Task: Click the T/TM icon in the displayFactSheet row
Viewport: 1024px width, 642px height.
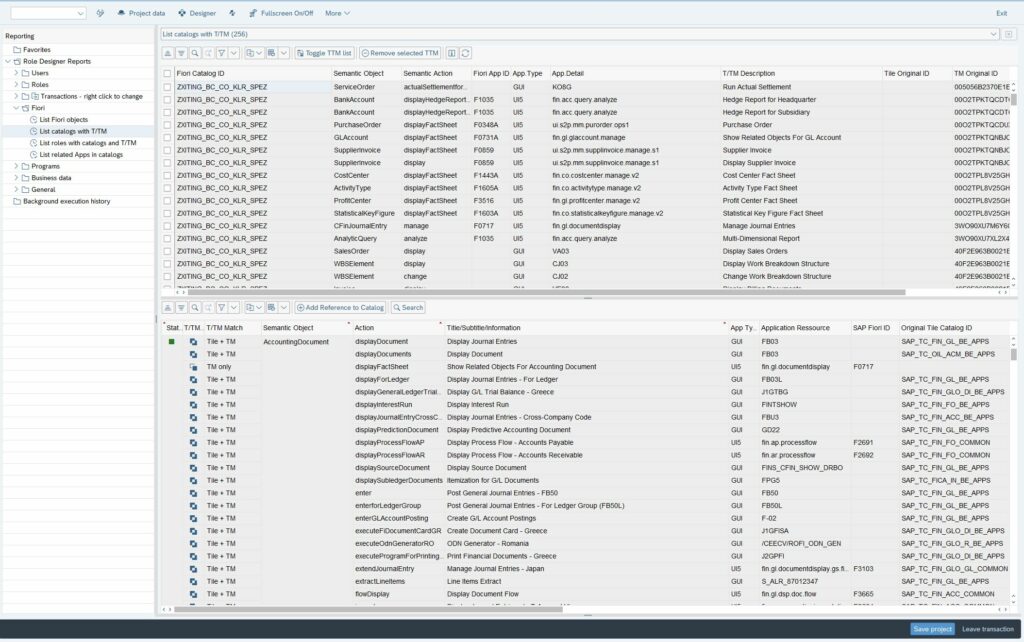Action: point(193,367)
